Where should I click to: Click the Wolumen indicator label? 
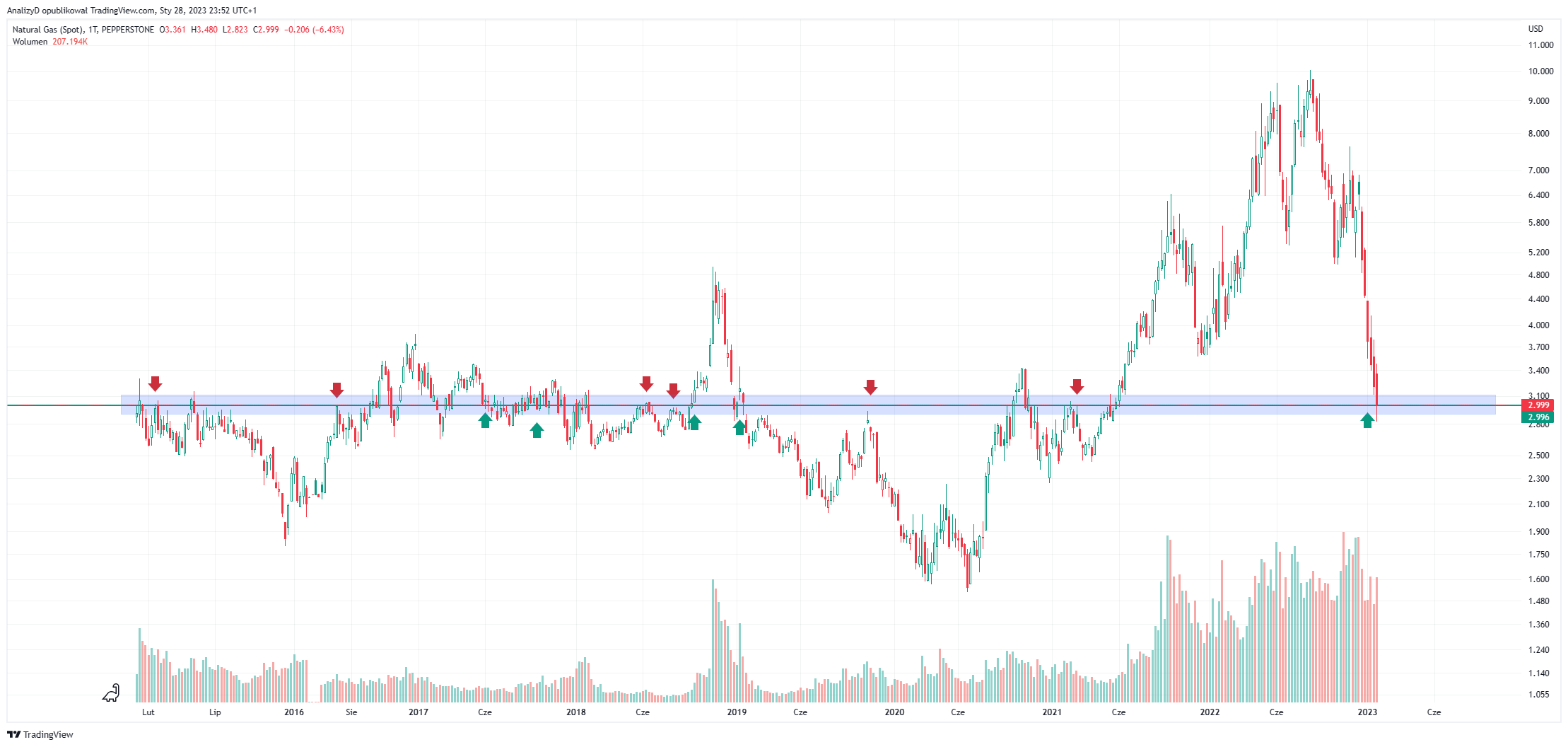click(x=30, y=42)
